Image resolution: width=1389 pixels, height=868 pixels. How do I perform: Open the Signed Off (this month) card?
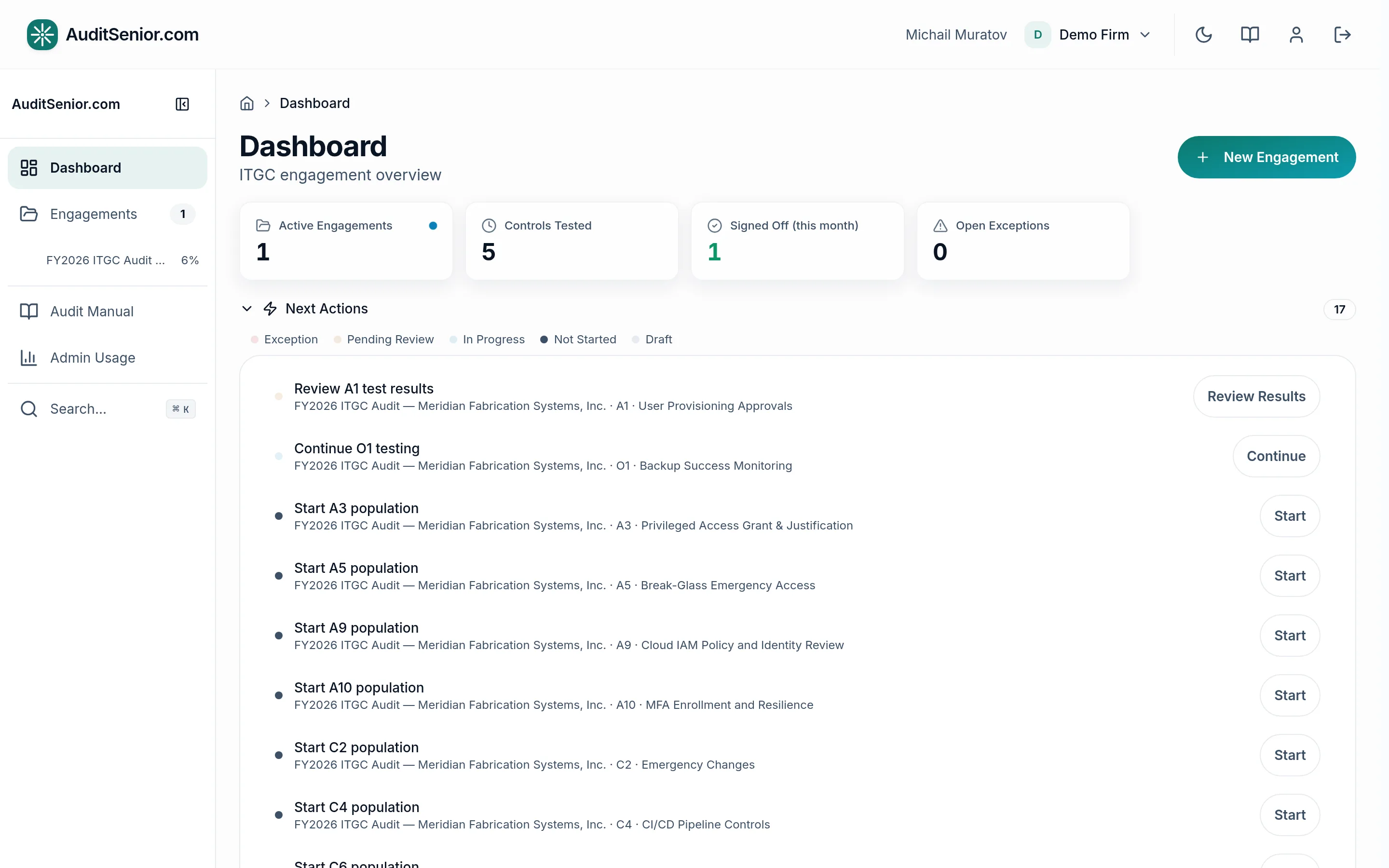797,241
